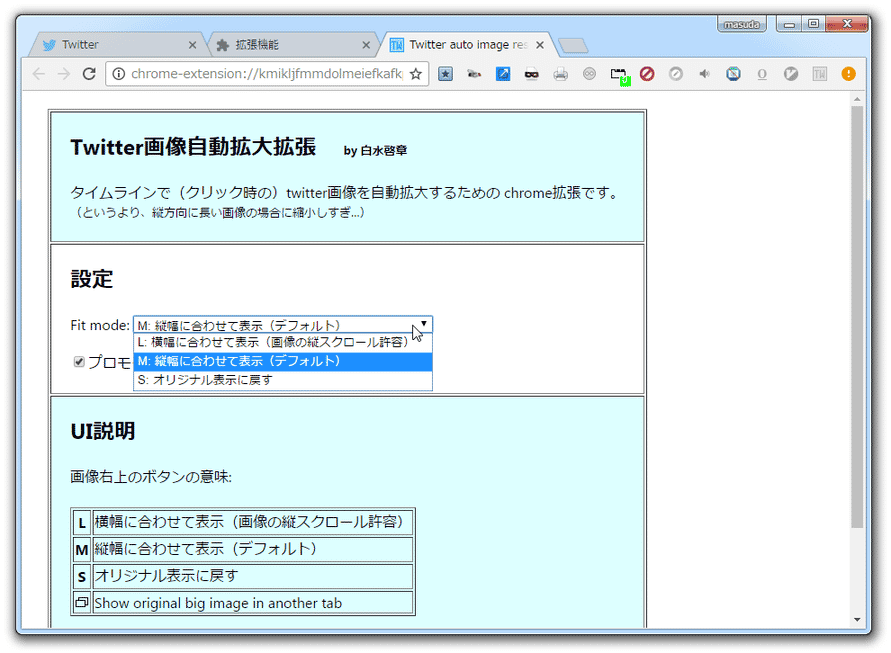
Task: Choose option L: 横幅に合わせて表示
Action: click(283, 343)
